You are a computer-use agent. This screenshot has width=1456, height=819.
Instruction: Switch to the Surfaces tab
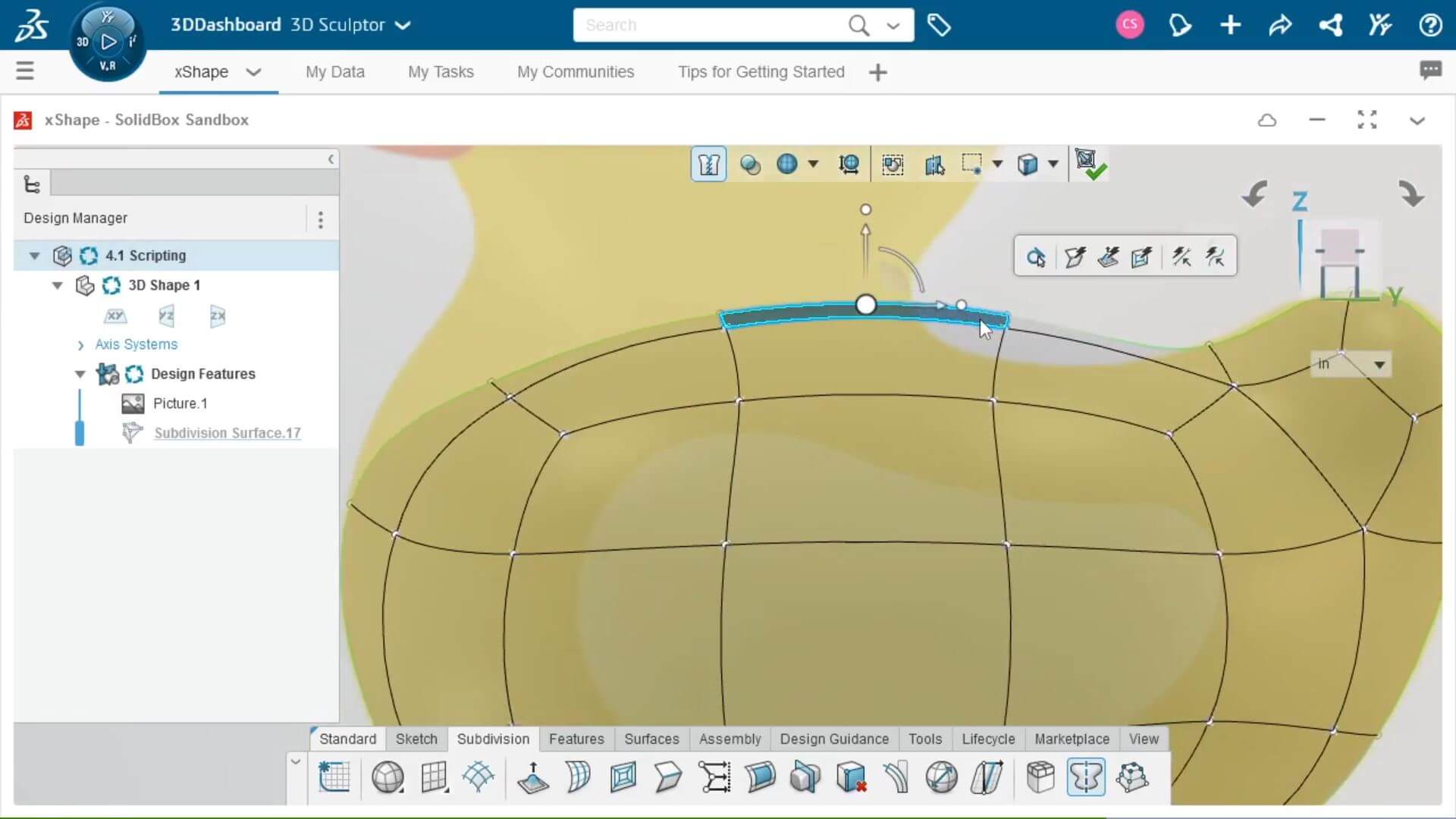point(651,739)
